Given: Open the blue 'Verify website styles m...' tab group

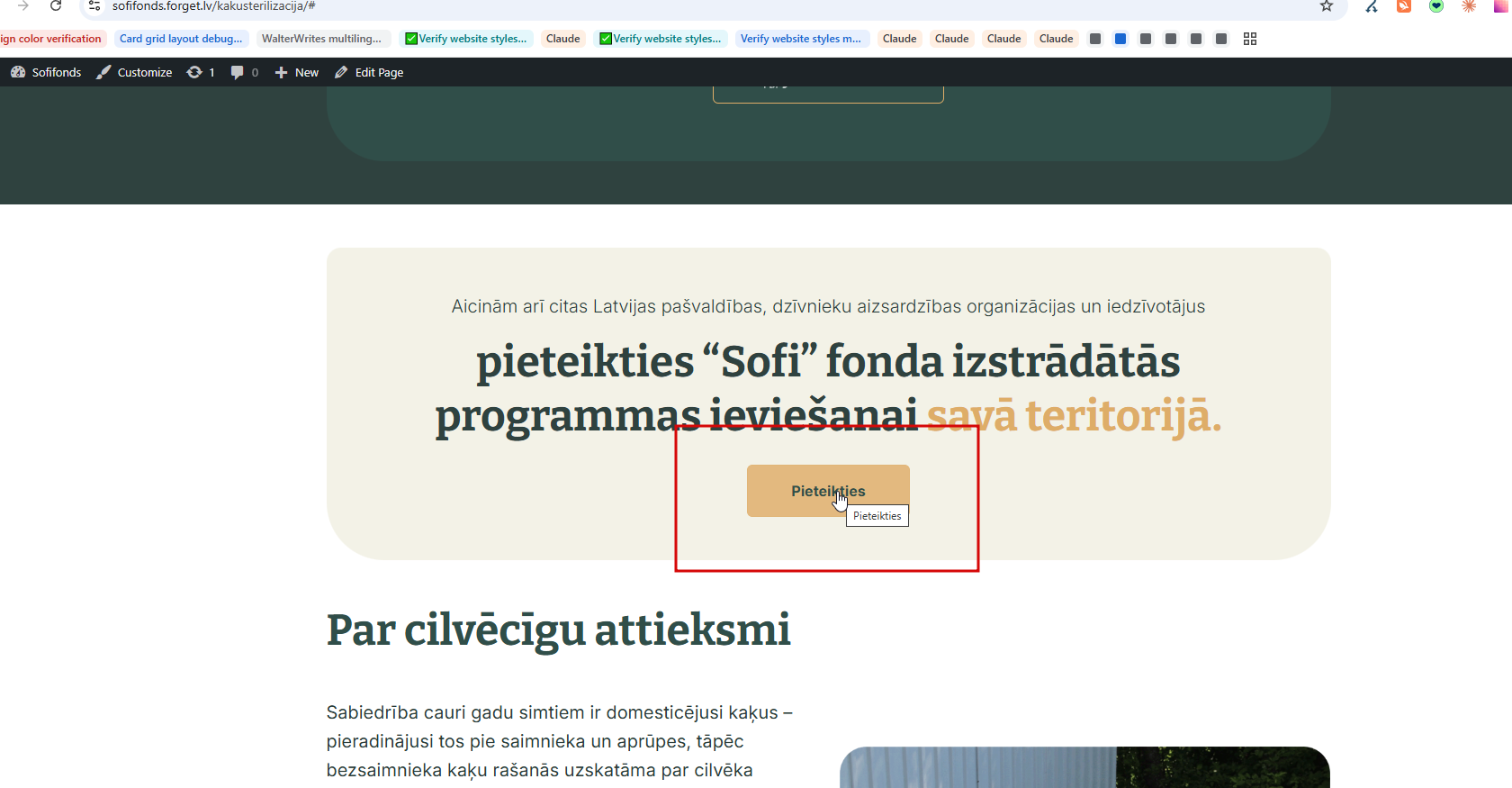Looking at the screenshot, I should click(801, 39).
